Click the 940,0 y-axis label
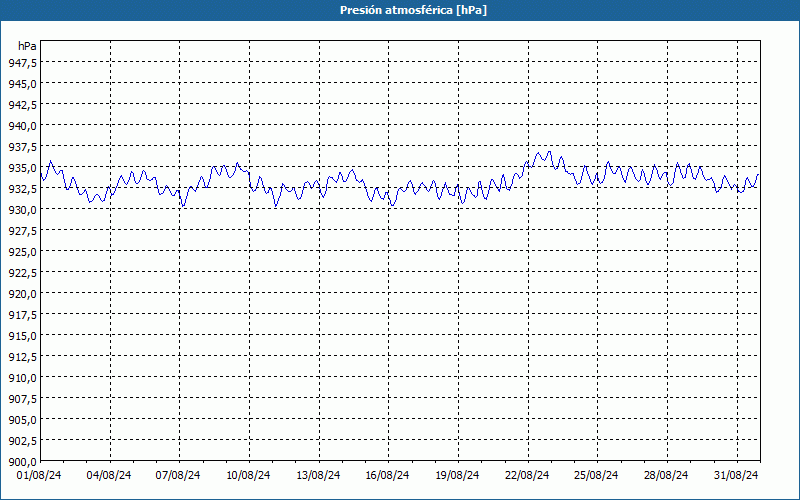This screenshot has width=800, height=500. (x=22, y=126)
